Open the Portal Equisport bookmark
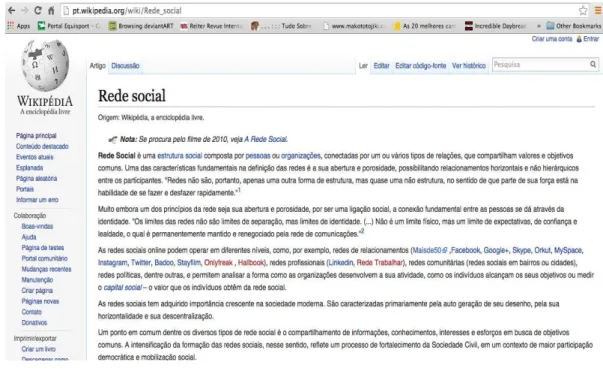The height and width of the screenshot is (374, 603). (x=68, y=26)
